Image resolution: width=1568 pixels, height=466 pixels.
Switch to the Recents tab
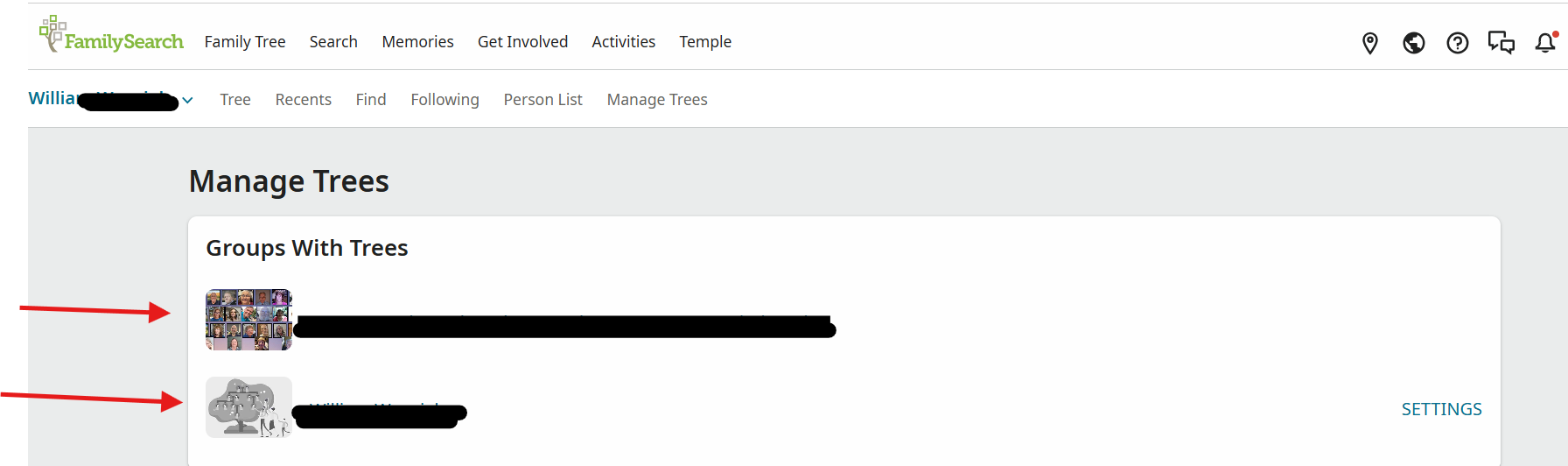point(303,100)
